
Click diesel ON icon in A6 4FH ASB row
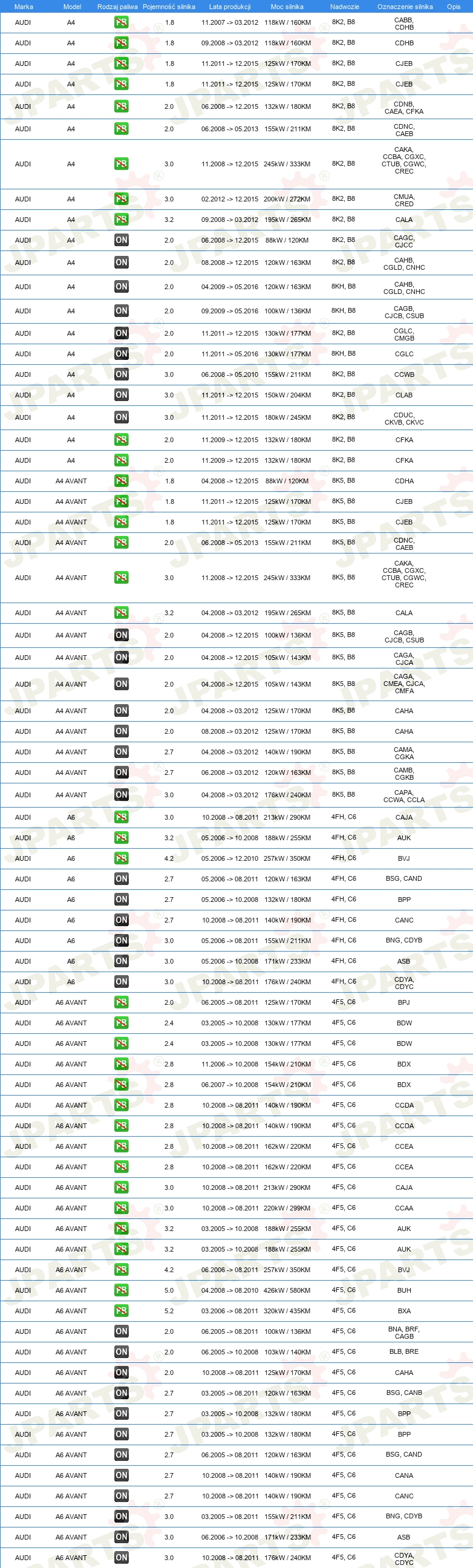(x=121, y=962)
